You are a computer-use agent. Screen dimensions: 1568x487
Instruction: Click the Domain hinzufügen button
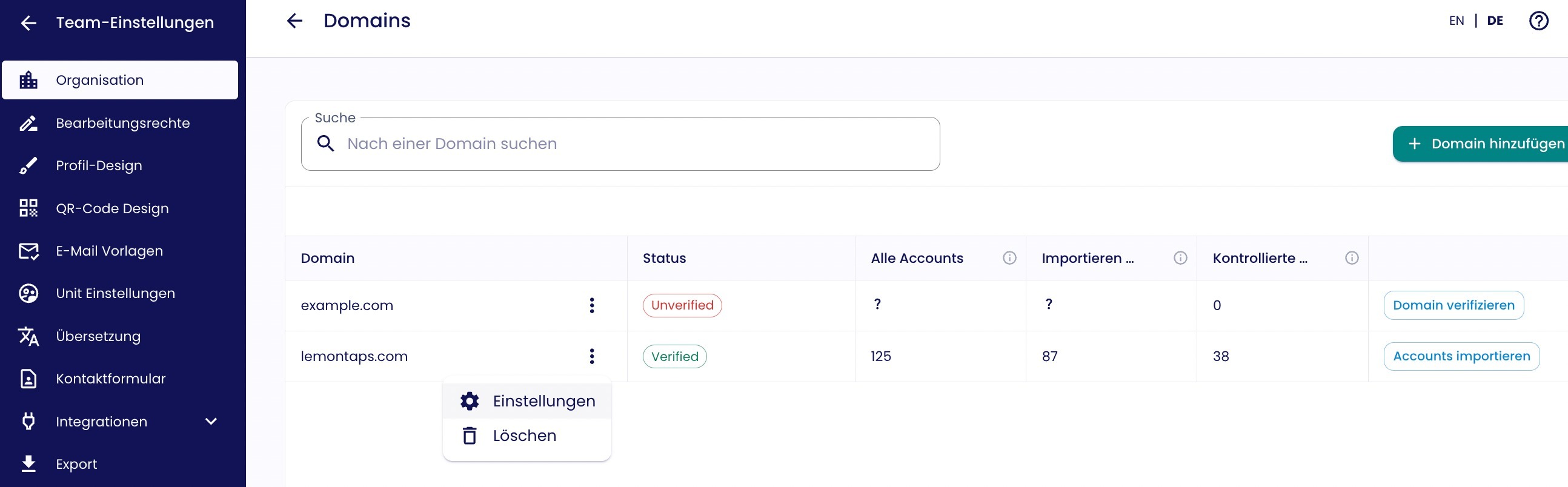point(1485,144)
